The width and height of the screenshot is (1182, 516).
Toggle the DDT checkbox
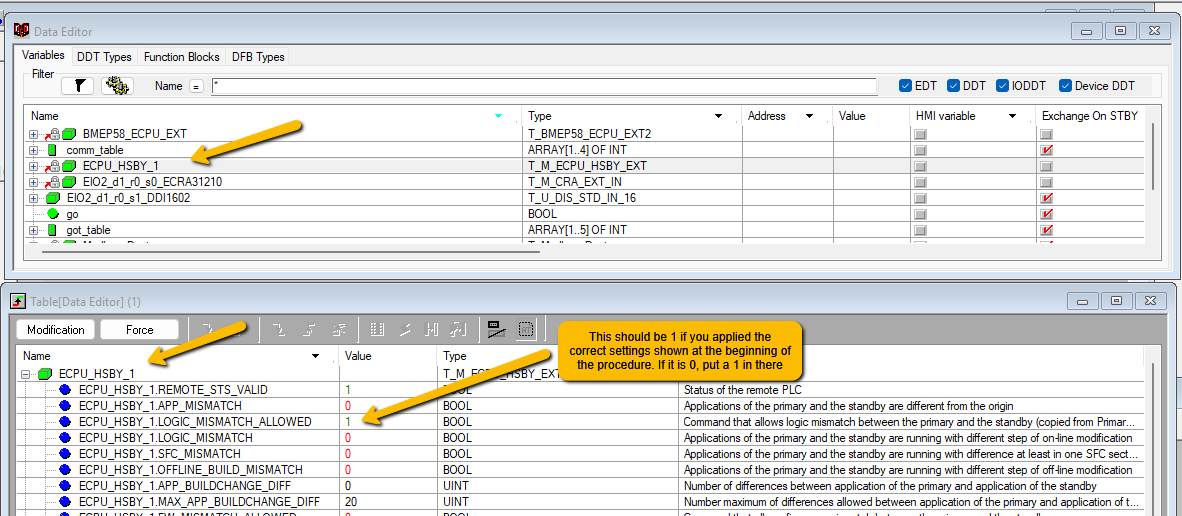pyautogui.click(x=954, y=86)
